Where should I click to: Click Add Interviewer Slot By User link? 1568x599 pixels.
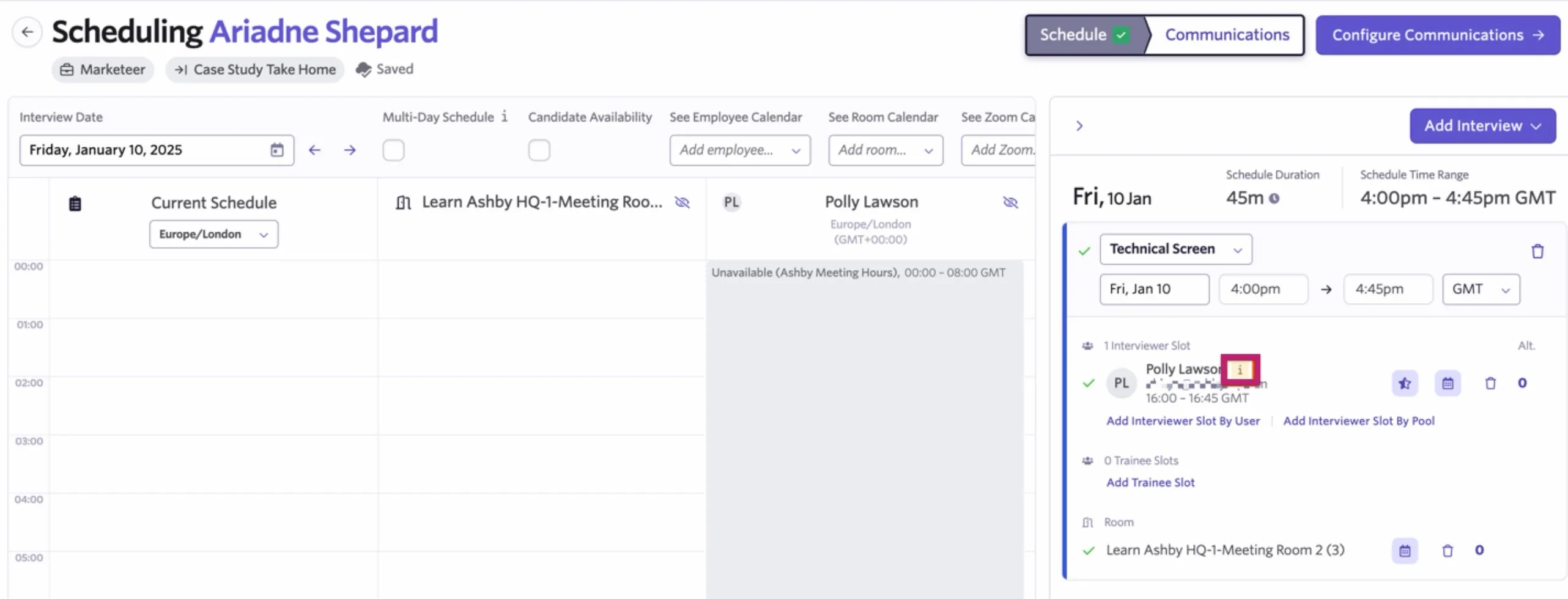pyautogui.click(x=1183, y=421)
